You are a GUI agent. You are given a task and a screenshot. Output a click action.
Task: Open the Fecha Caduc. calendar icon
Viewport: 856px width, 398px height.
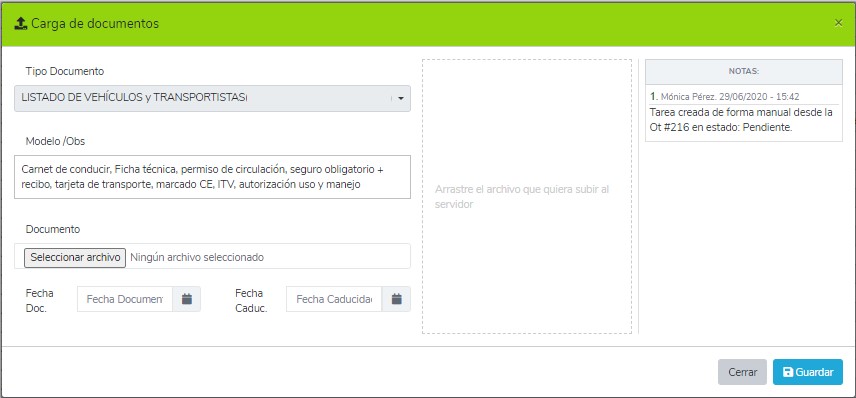[396, 299]
